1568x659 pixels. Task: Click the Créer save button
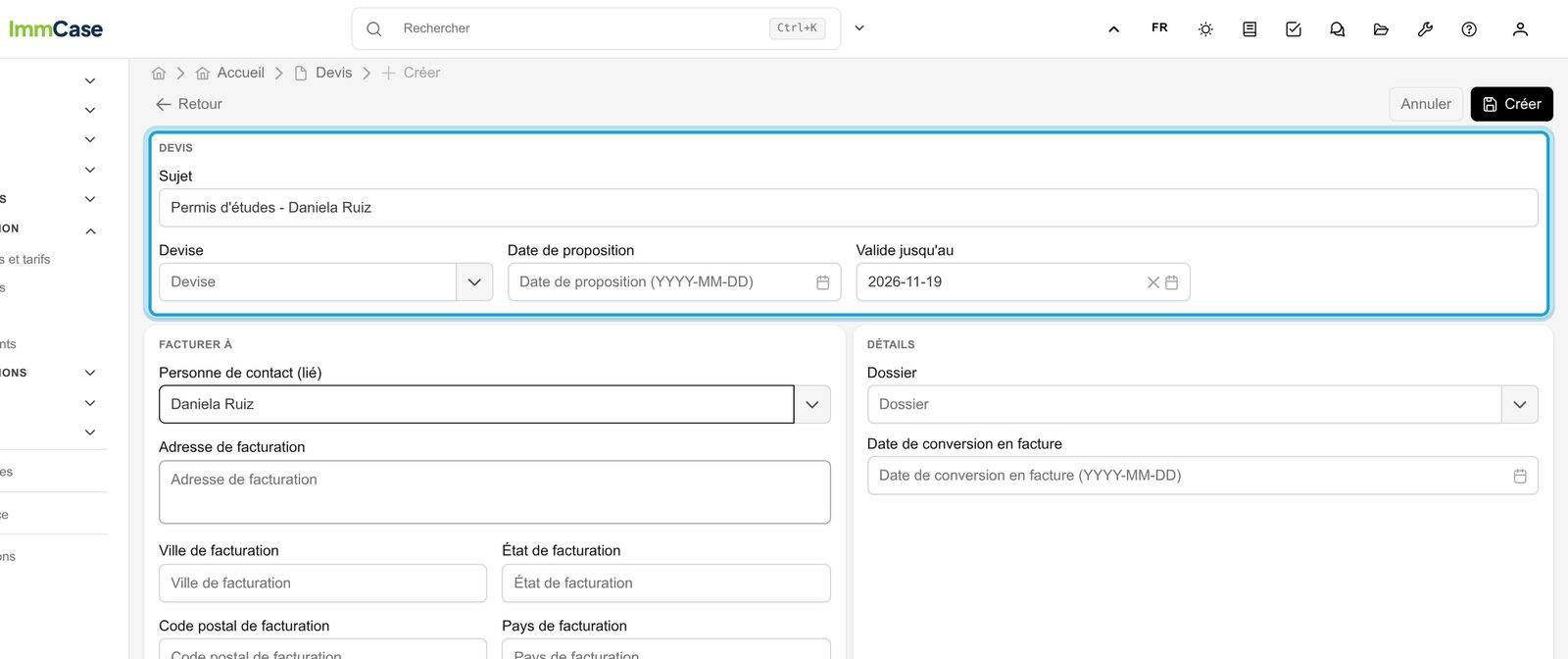1511,104
